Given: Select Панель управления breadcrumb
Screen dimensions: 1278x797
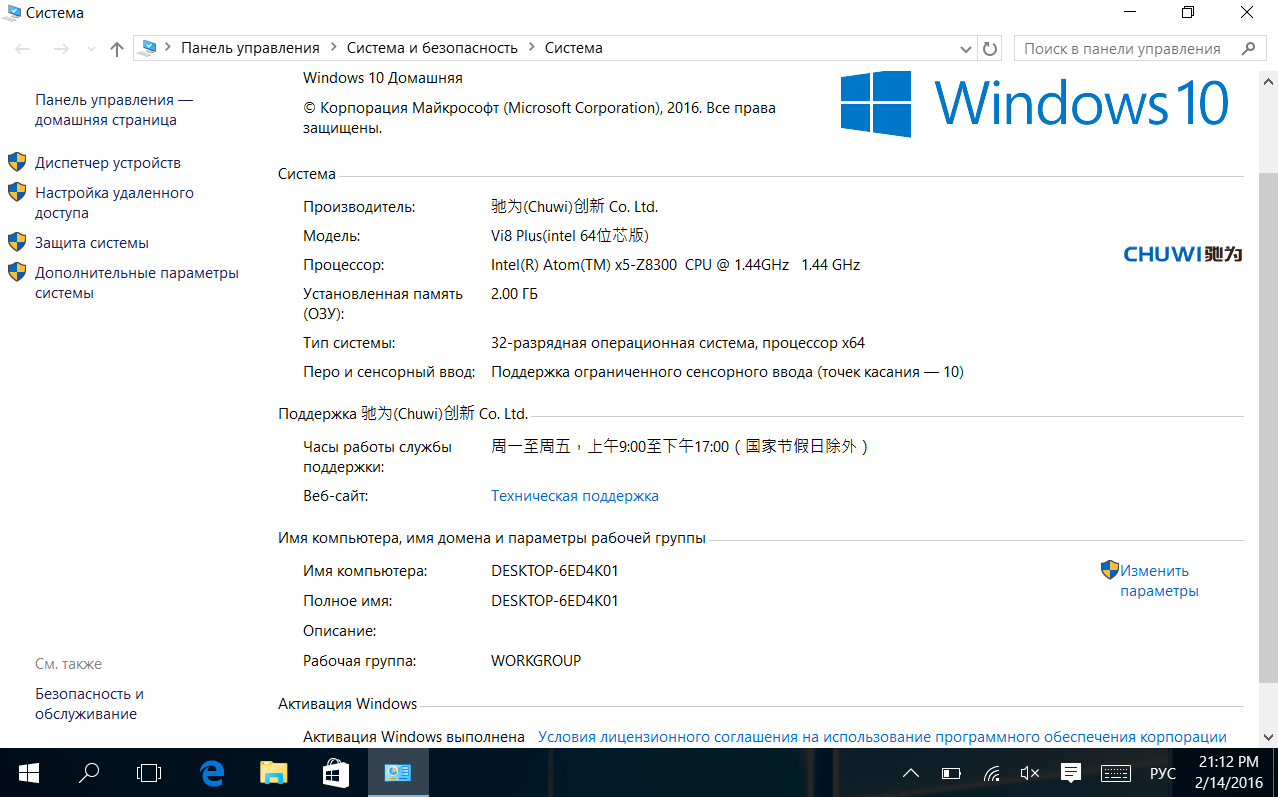Looking at the screenshot, I should point(250,48).
